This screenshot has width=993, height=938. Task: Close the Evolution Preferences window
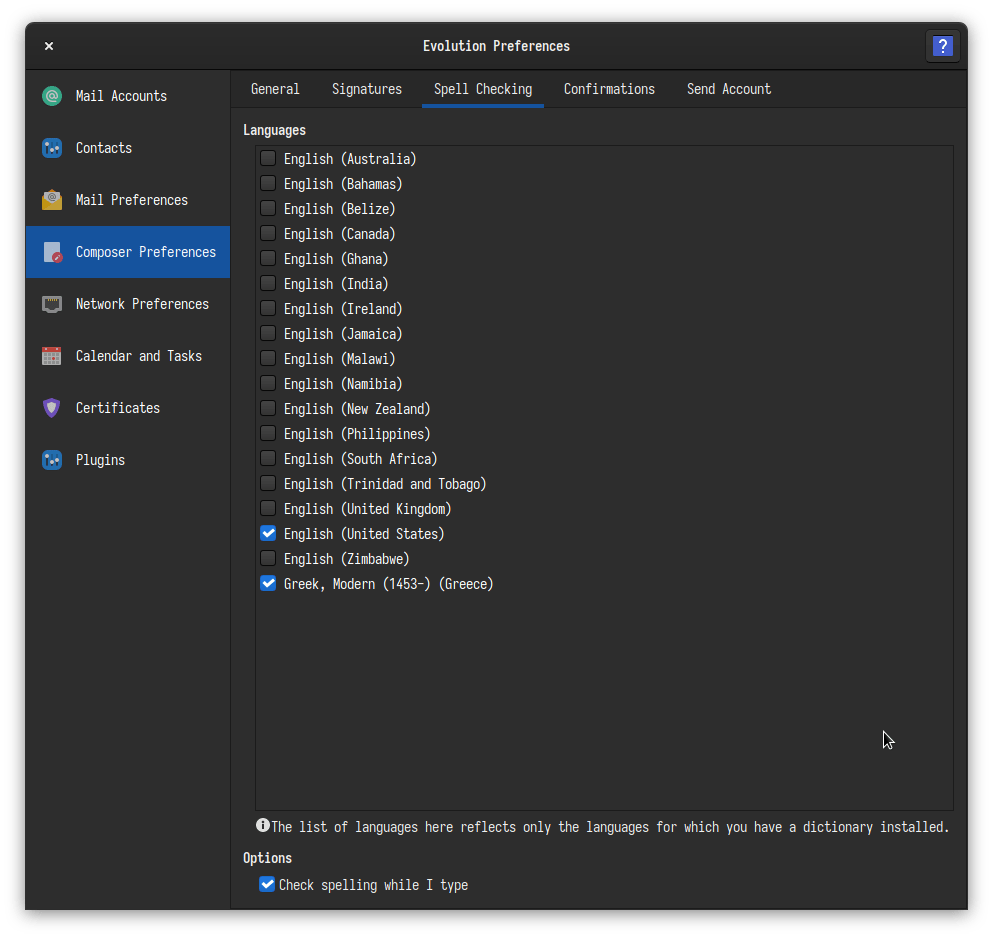pos(49,46)
